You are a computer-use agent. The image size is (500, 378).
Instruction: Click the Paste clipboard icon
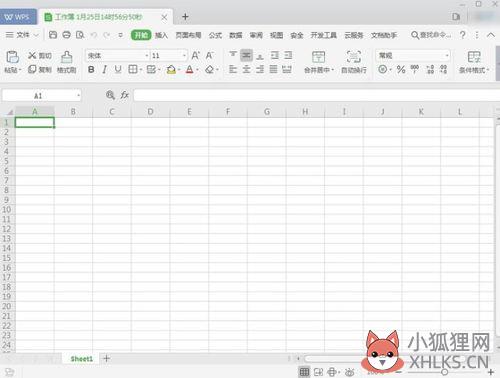point(12,57)
